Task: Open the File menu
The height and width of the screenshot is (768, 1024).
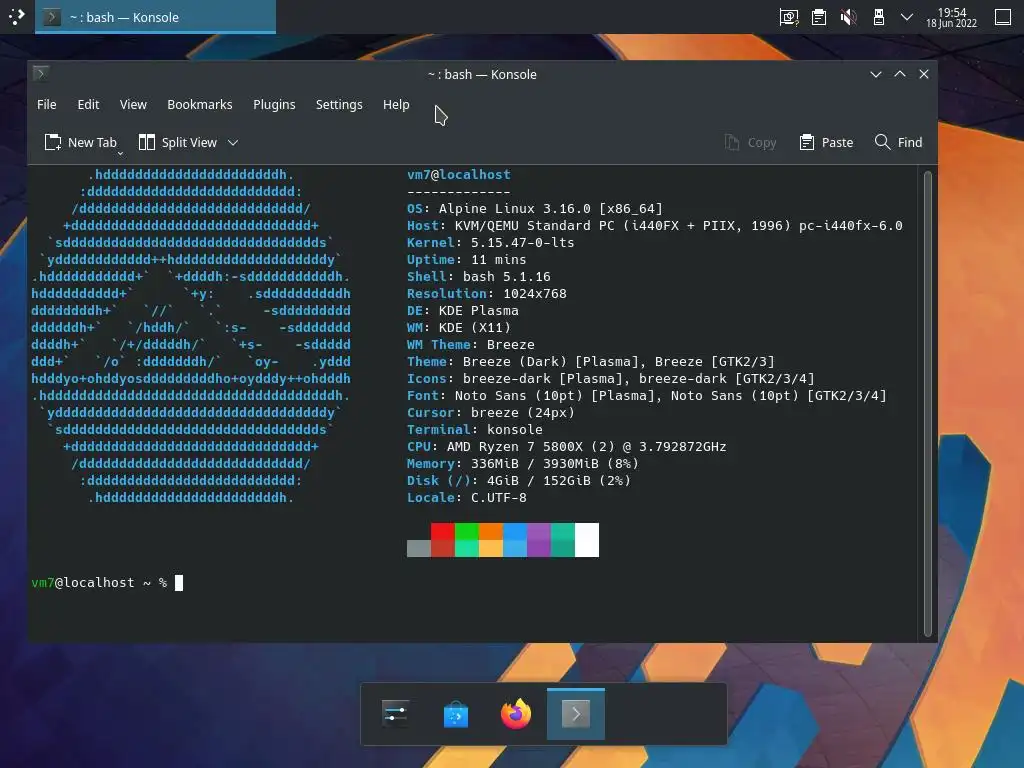Action: tap(46, 104)
